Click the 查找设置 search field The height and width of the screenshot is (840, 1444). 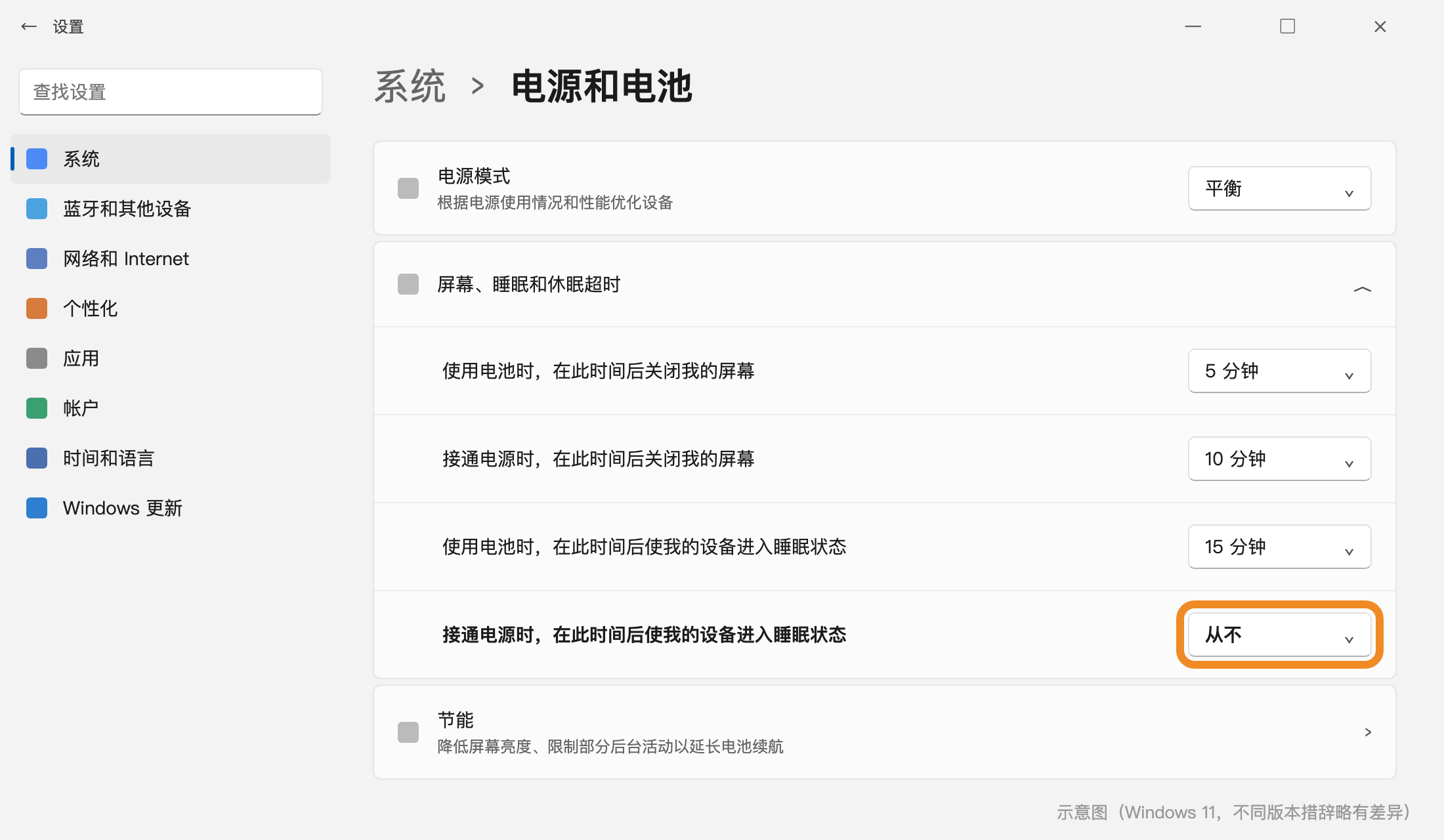[171, 92]
